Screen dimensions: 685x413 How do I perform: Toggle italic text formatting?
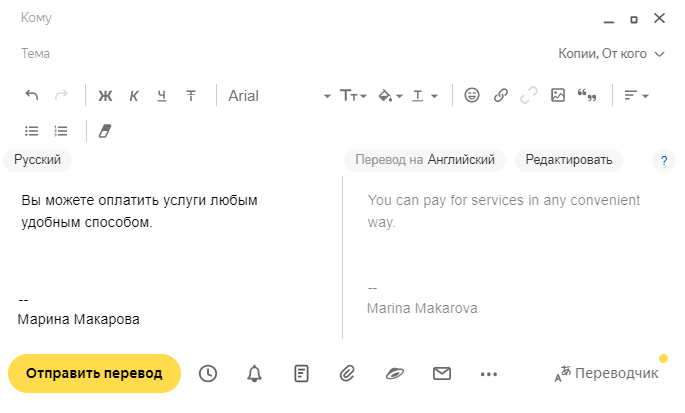pos(134,96)
